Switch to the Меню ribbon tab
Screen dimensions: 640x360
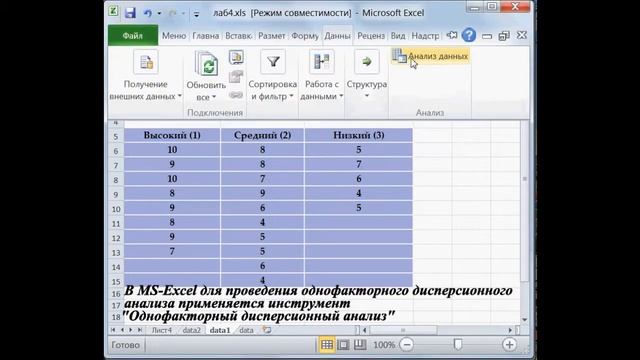pos(174,36)
